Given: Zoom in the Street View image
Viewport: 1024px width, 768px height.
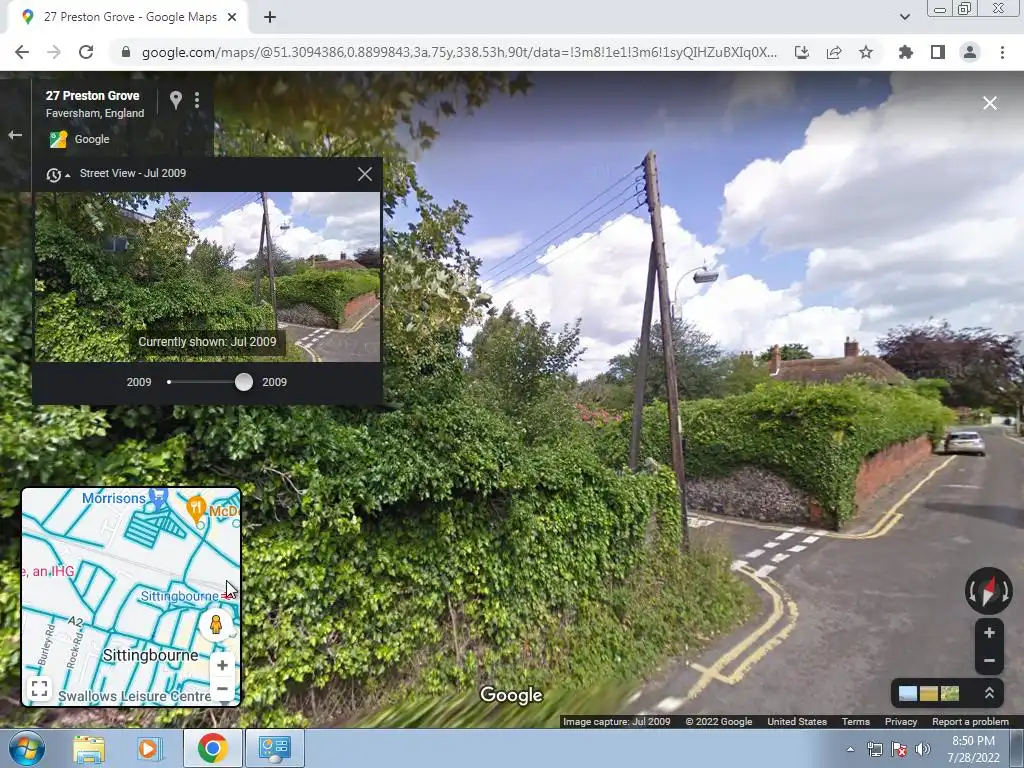Looking at the screenshot, I should pyautogui.click(x=989, y=632).
